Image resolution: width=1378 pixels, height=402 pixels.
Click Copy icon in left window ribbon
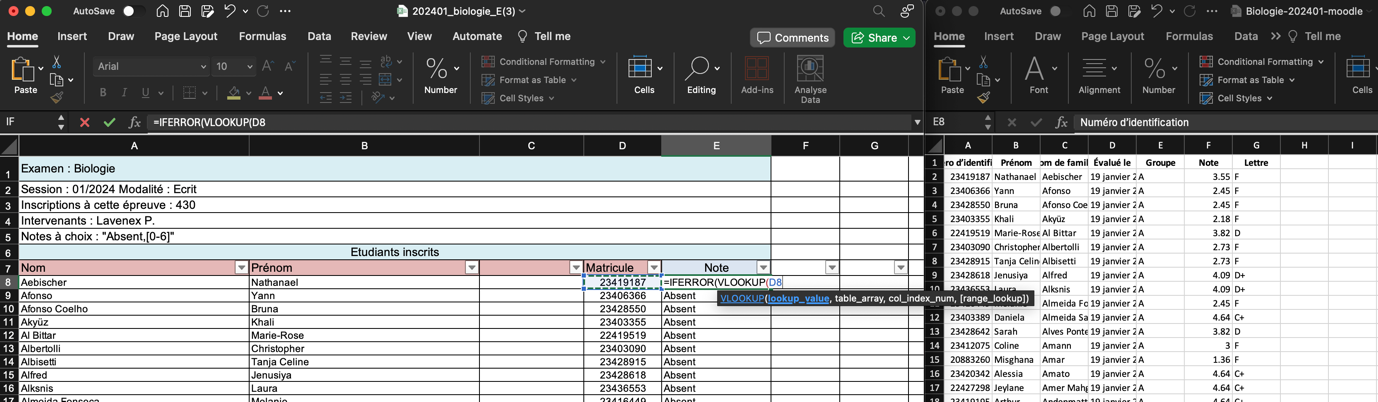57,80
